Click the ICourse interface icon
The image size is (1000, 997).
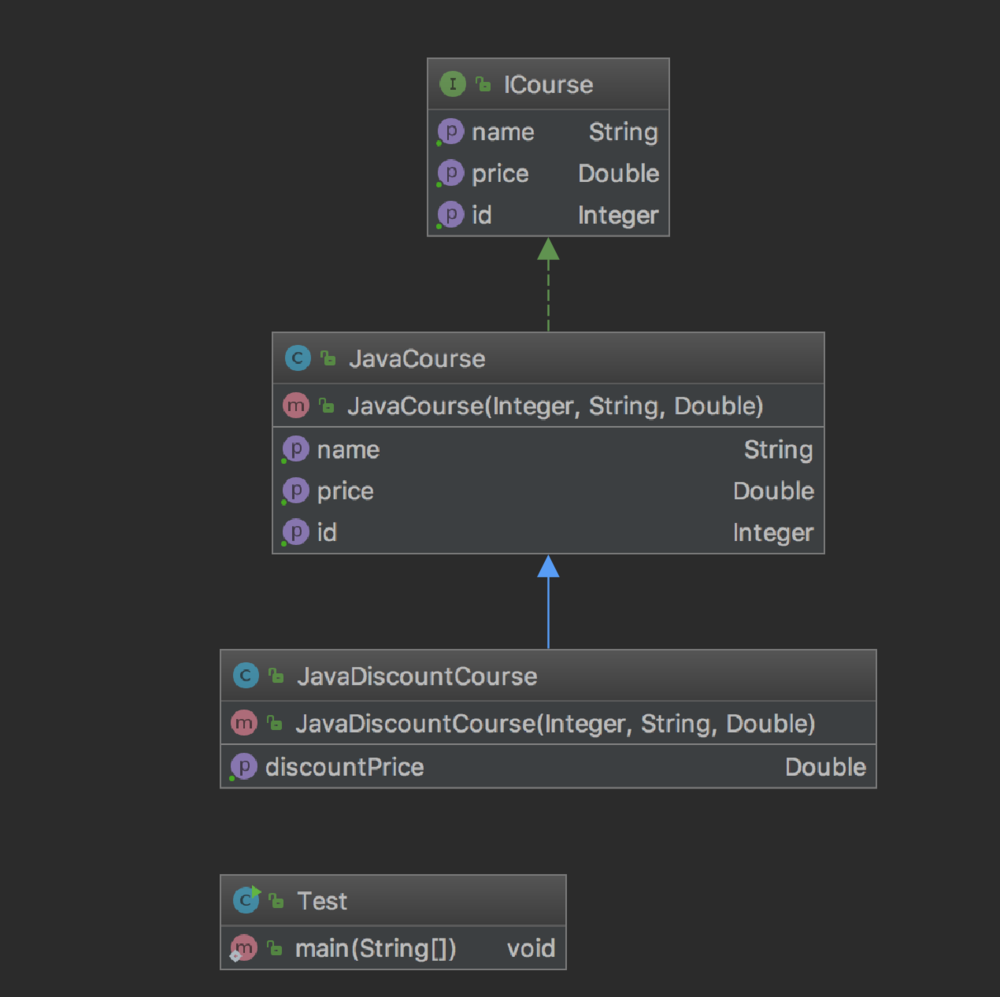click(x=453, y=85)
